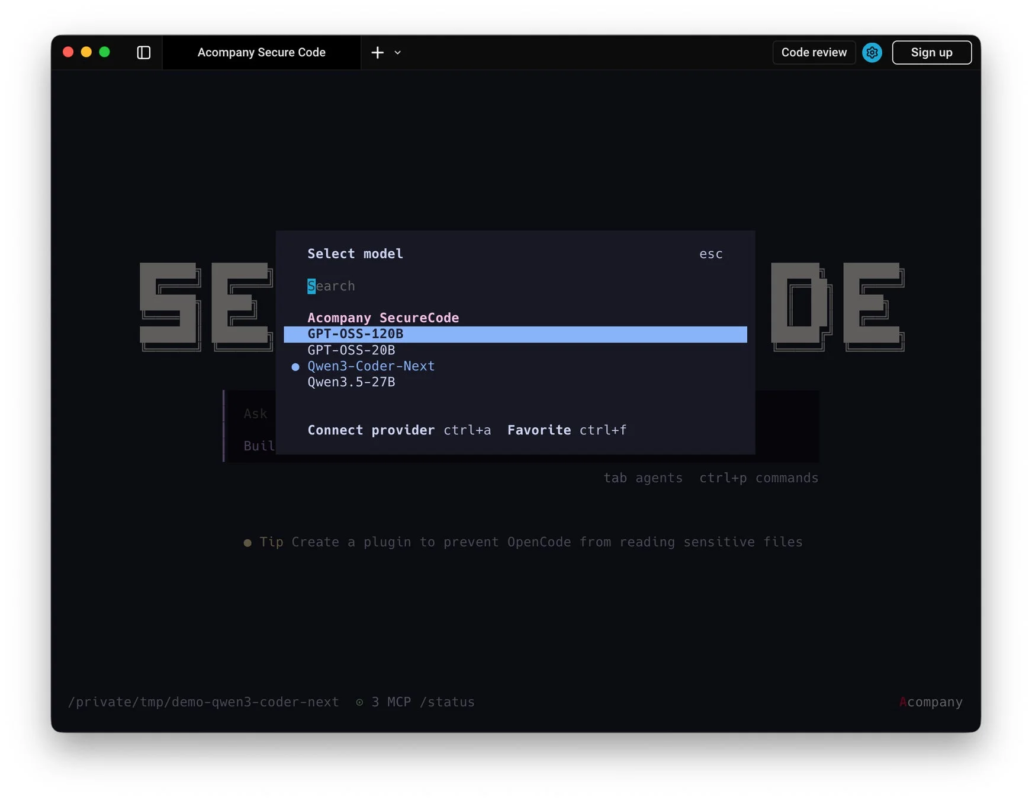Click the tip bullet indicator
This screenshot has width=1032, height=800.
click(247, 541)
